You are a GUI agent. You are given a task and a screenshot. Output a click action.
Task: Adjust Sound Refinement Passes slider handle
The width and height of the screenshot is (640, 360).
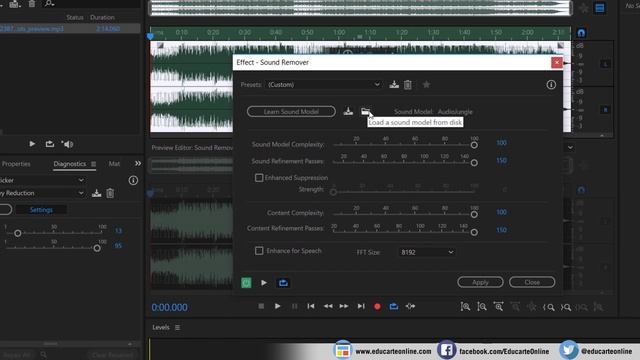pyautogui.click(x=474, y=162)
